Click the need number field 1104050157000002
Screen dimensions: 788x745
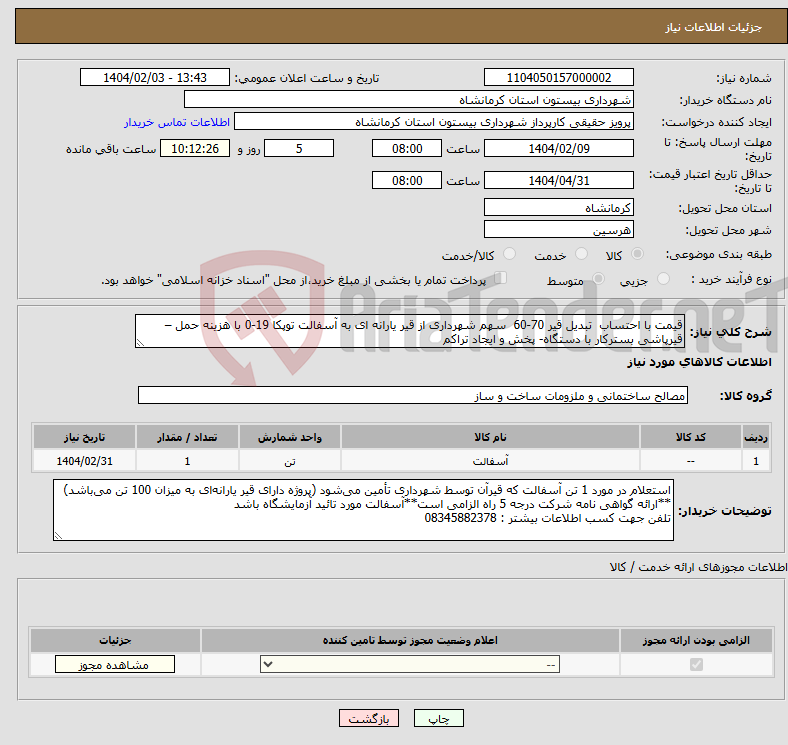558,77
